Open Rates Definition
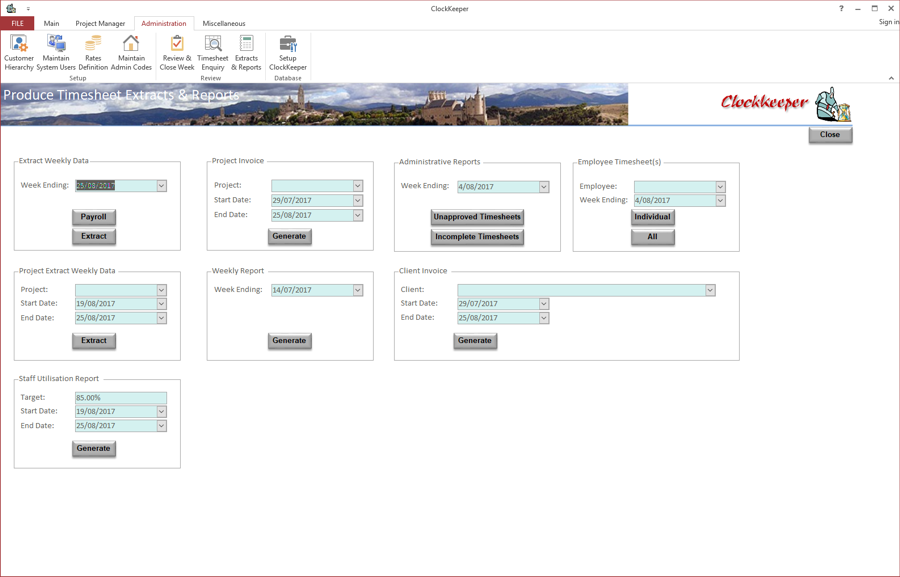This screenshot has width=900, height=577. 93,52
